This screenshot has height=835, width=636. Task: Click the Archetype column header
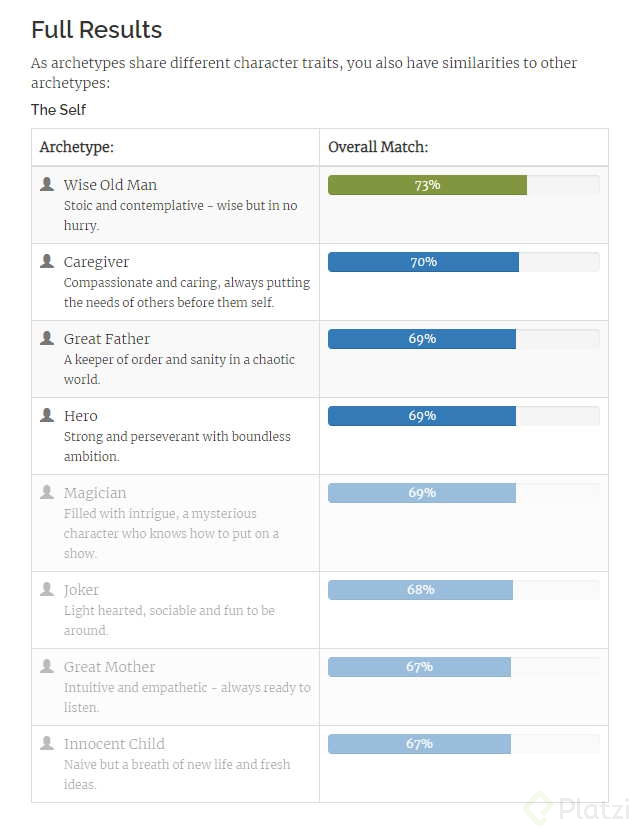(x=77, y=147)
